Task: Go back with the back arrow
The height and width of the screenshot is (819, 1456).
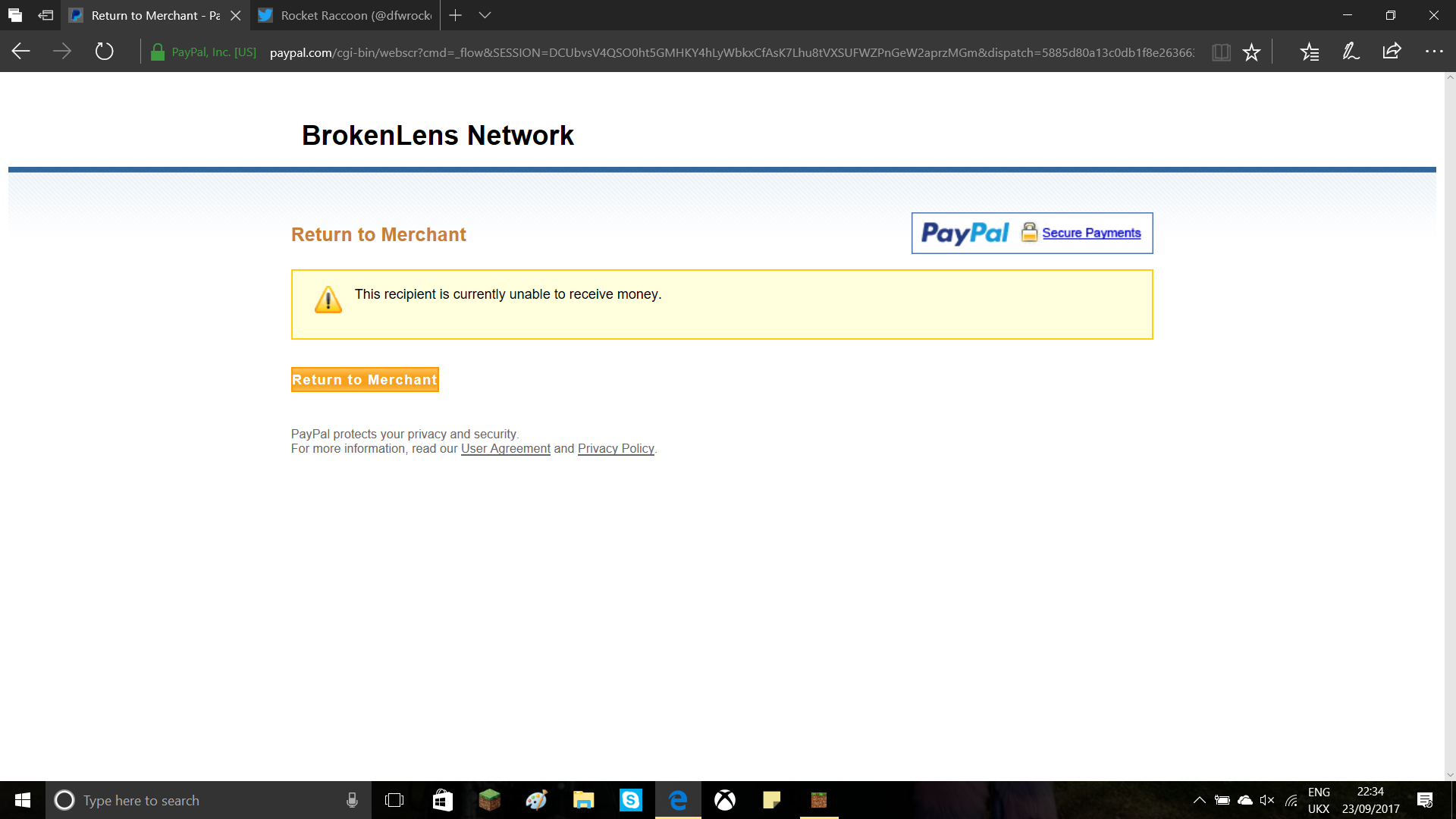Action: [21, 52]
